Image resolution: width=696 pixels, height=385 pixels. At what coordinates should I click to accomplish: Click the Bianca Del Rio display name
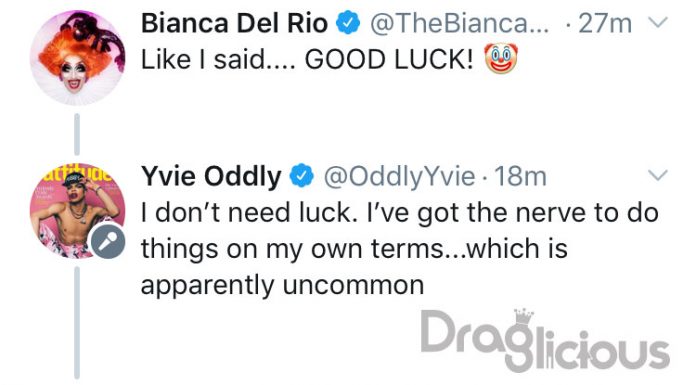(234, 23)
